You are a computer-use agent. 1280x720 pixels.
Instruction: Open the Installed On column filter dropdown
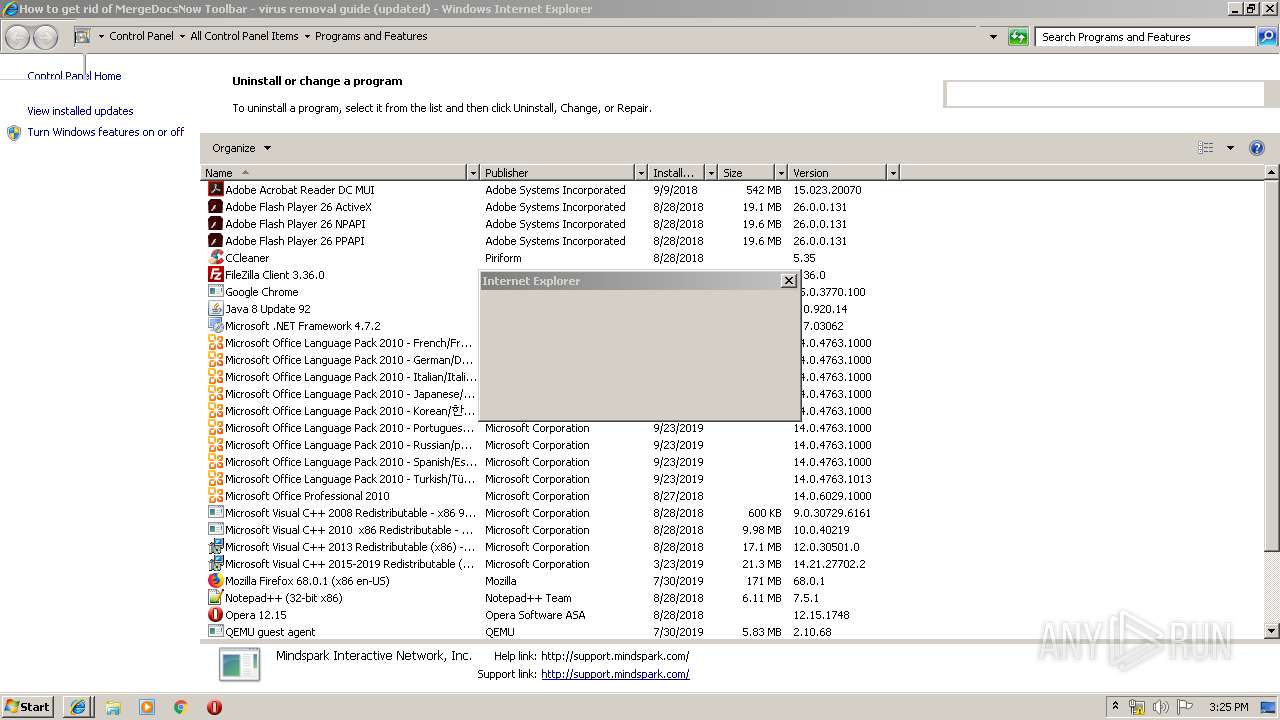pos(711,173)
